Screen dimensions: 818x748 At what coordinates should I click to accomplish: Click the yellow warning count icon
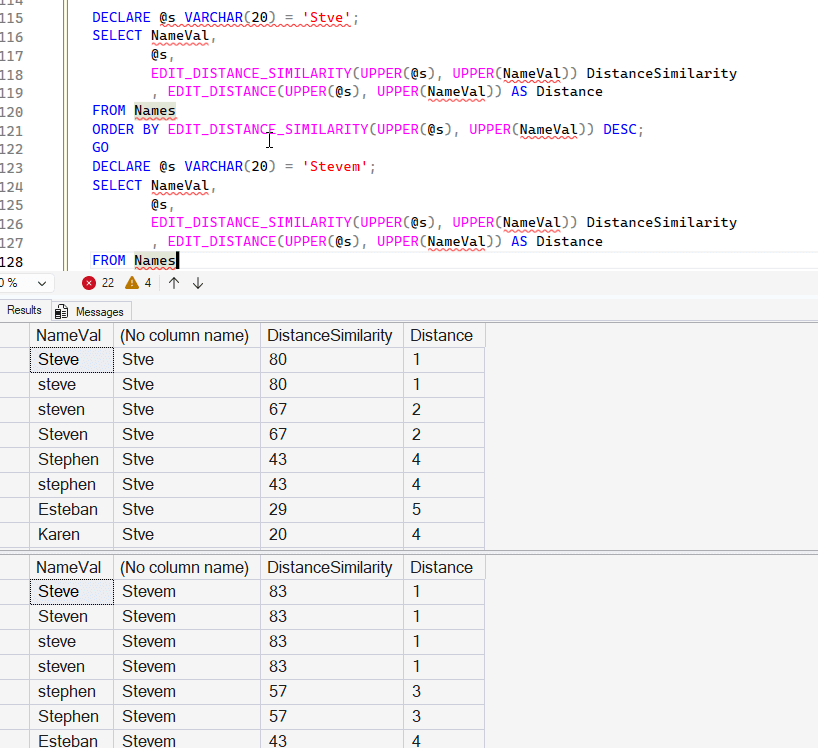(132, 283)
